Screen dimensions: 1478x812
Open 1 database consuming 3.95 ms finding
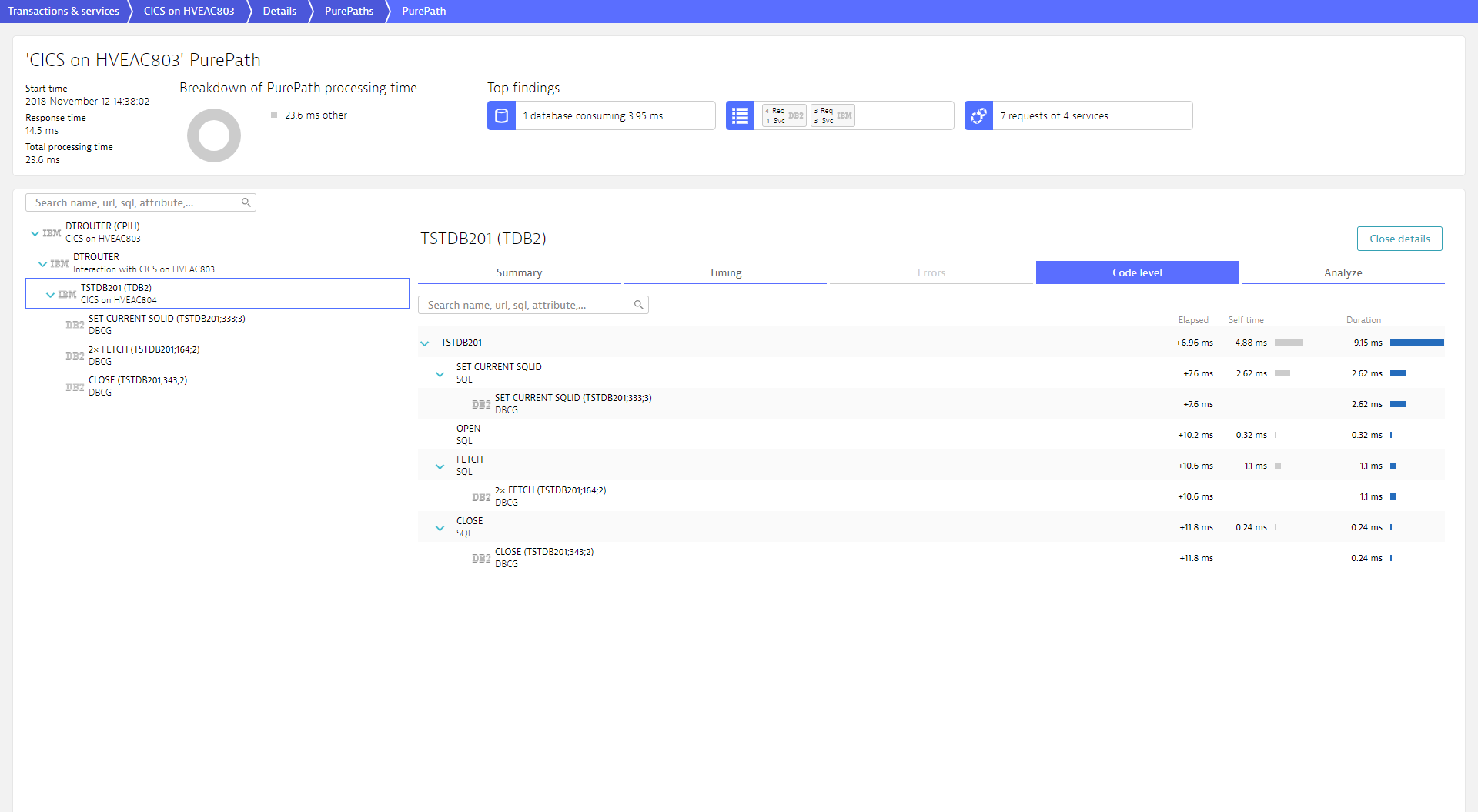601,115
